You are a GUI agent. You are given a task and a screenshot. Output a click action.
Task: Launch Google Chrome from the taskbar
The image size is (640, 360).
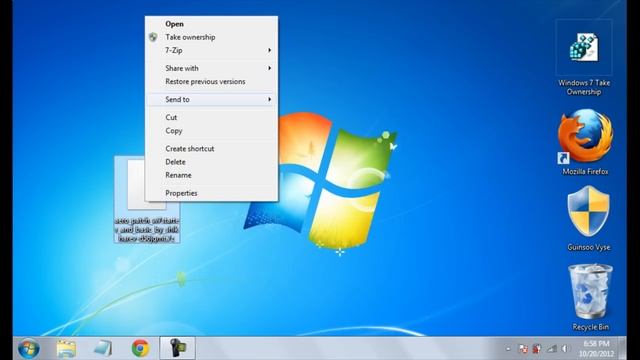point(140,348)
